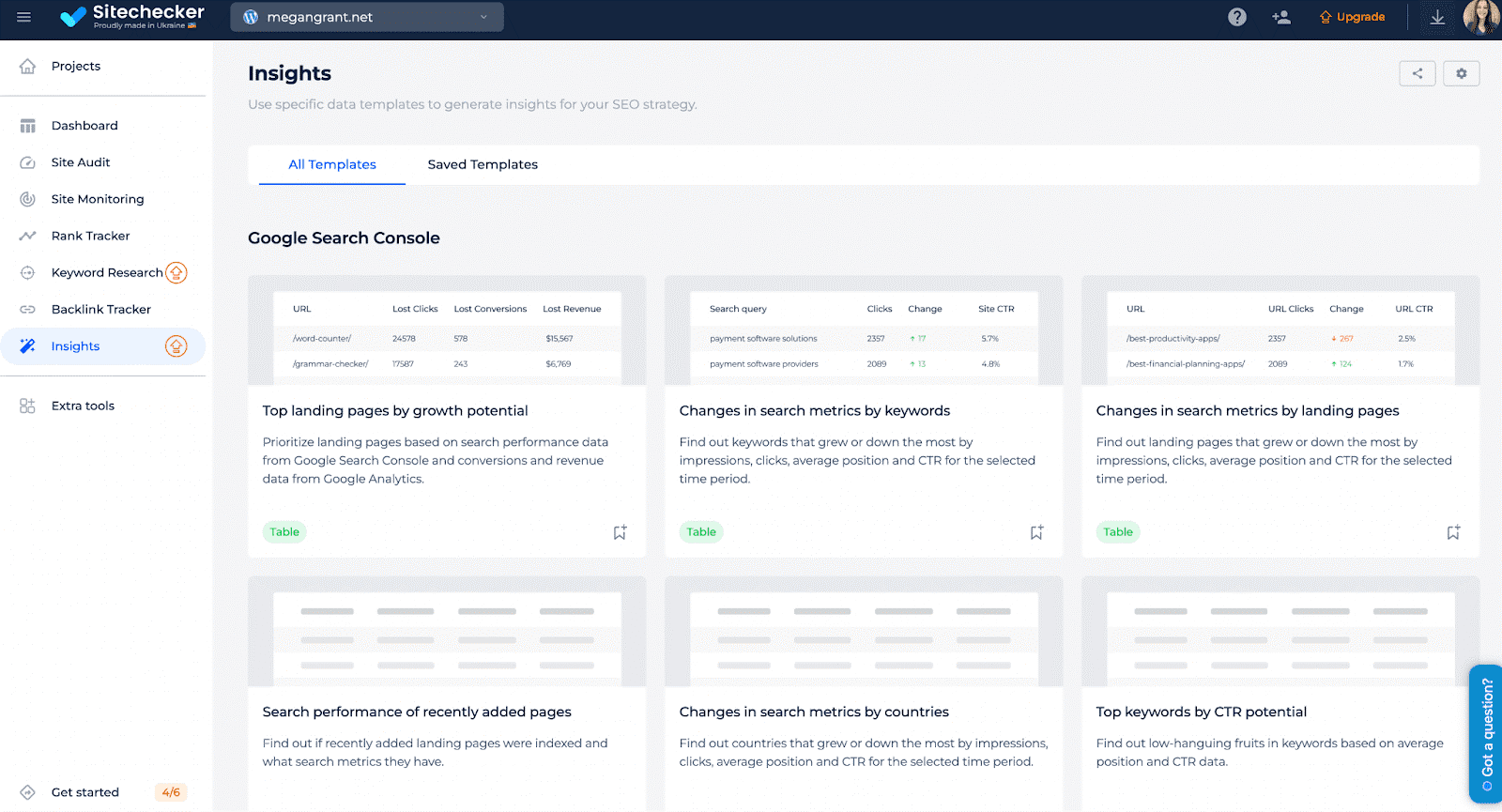The width and height of the screenshot is (1502, 812).
Task: Open Insights settings gear icon
Action: pyautogui.click(x=1462, y=73)
